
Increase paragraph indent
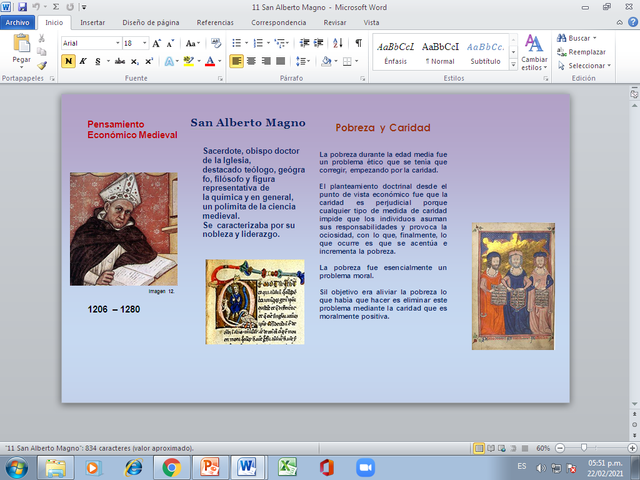click(x=318, y=43)
